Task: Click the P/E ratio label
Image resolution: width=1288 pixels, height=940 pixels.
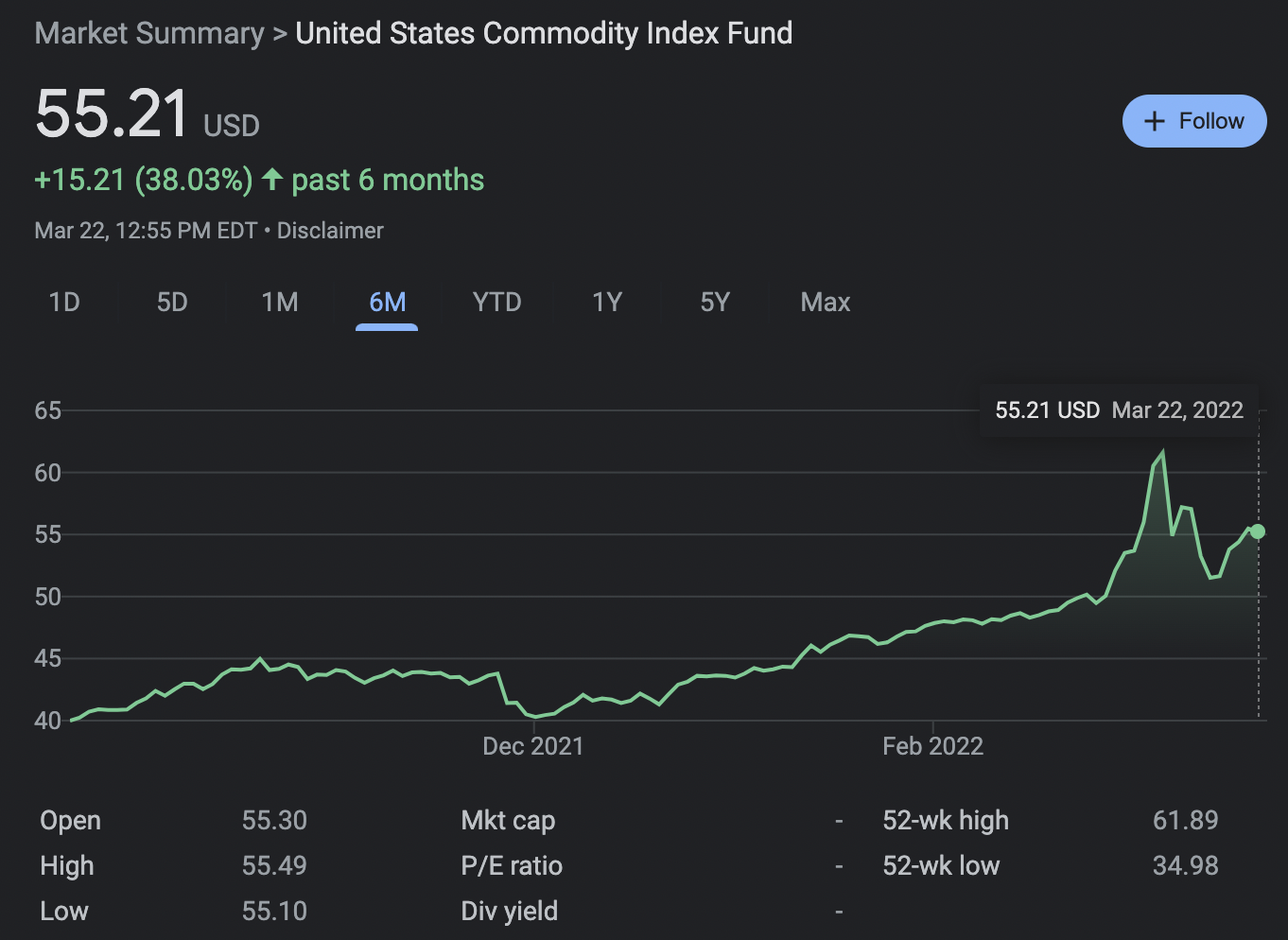Action: tap(512, 866)
